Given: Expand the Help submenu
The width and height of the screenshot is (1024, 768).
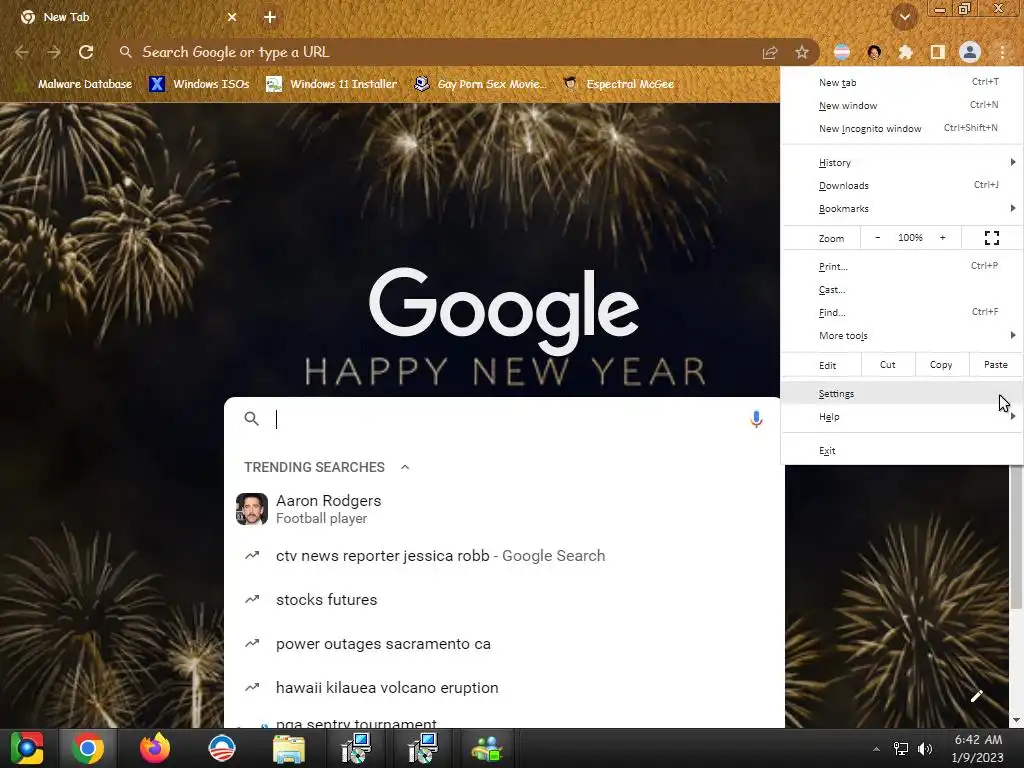Looking at the screenshot, I should [x=902, y=417].
